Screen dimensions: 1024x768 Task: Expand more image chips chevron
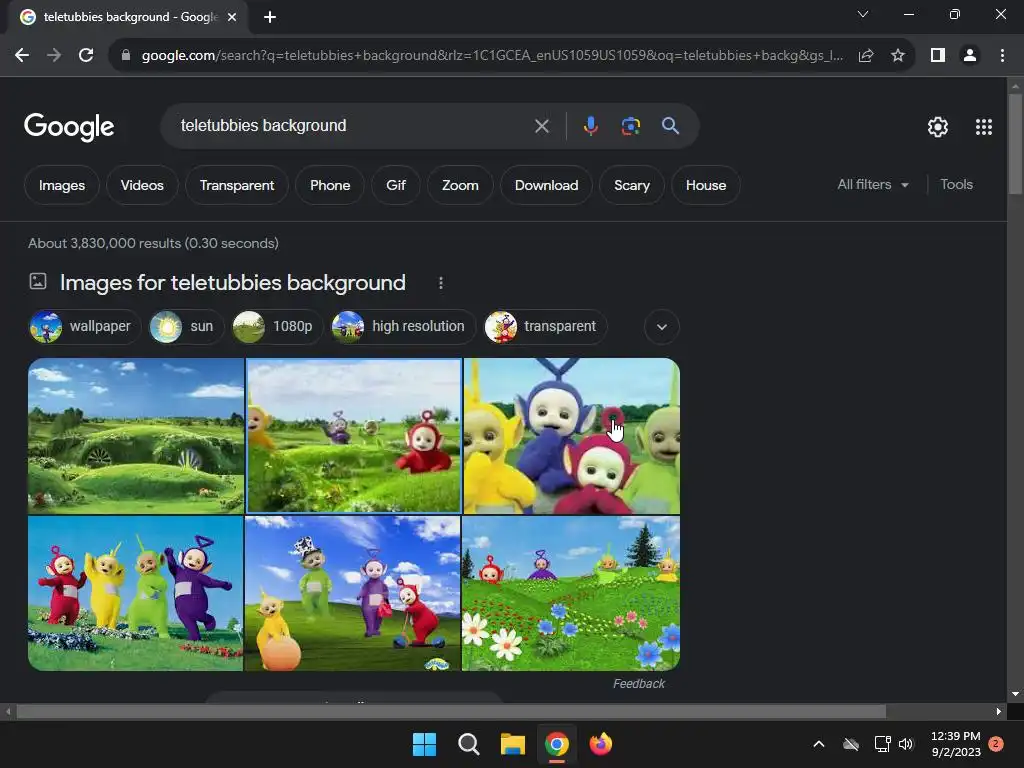click(x=662, y=327)
